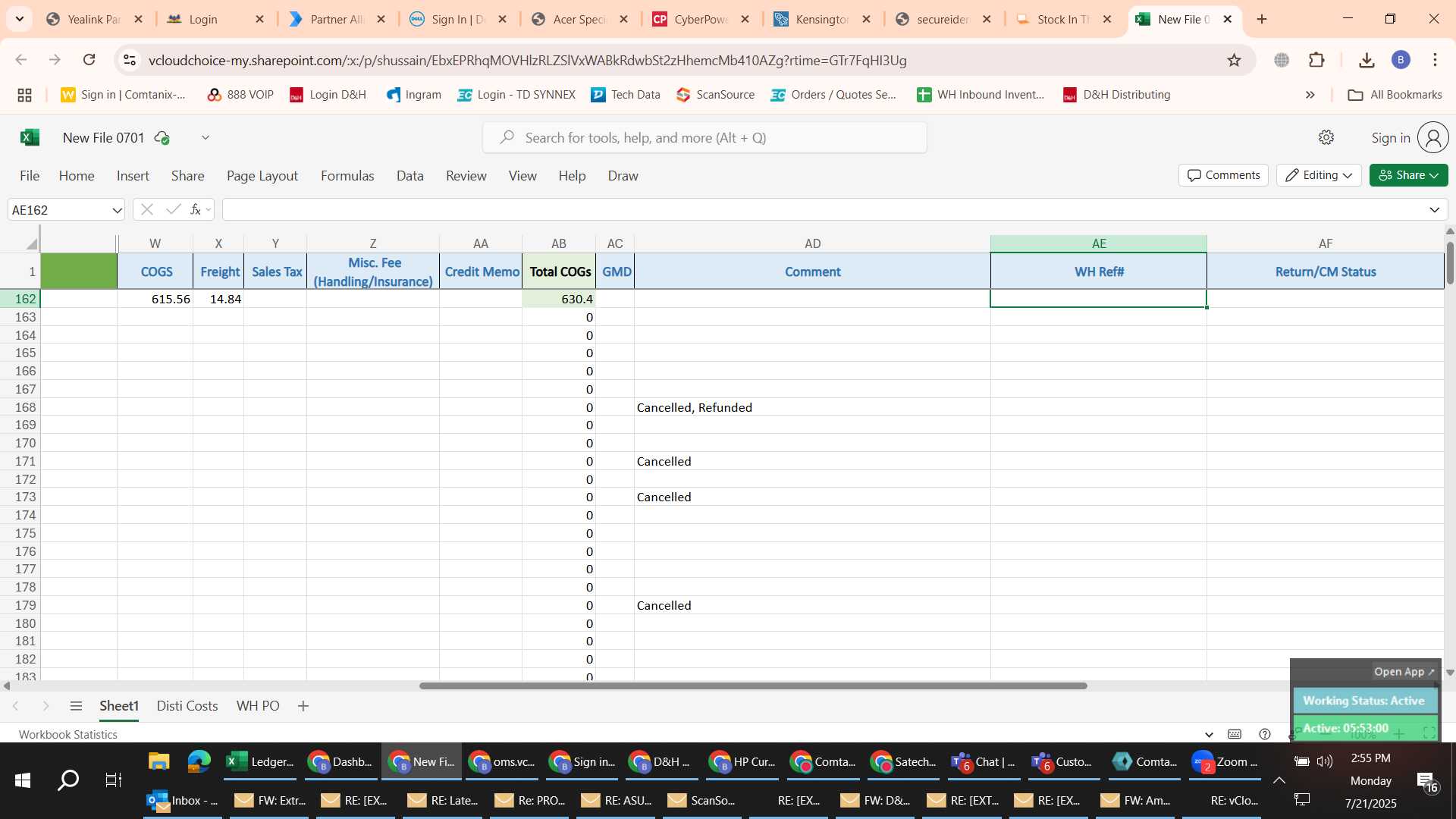Open the Formulas ribbon tab

(347, 176)
